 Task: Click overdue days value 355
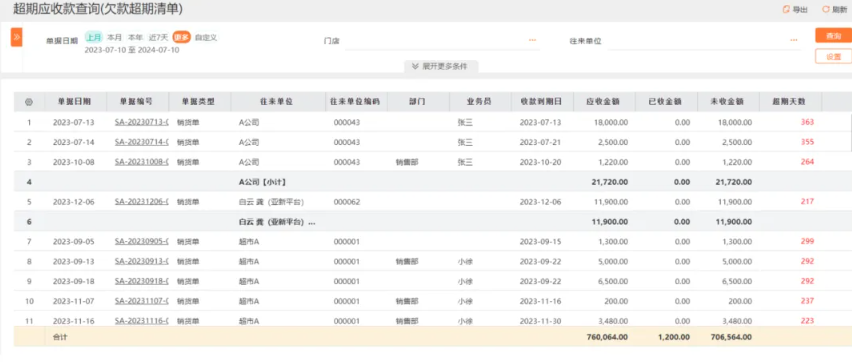tap(807, 142)
